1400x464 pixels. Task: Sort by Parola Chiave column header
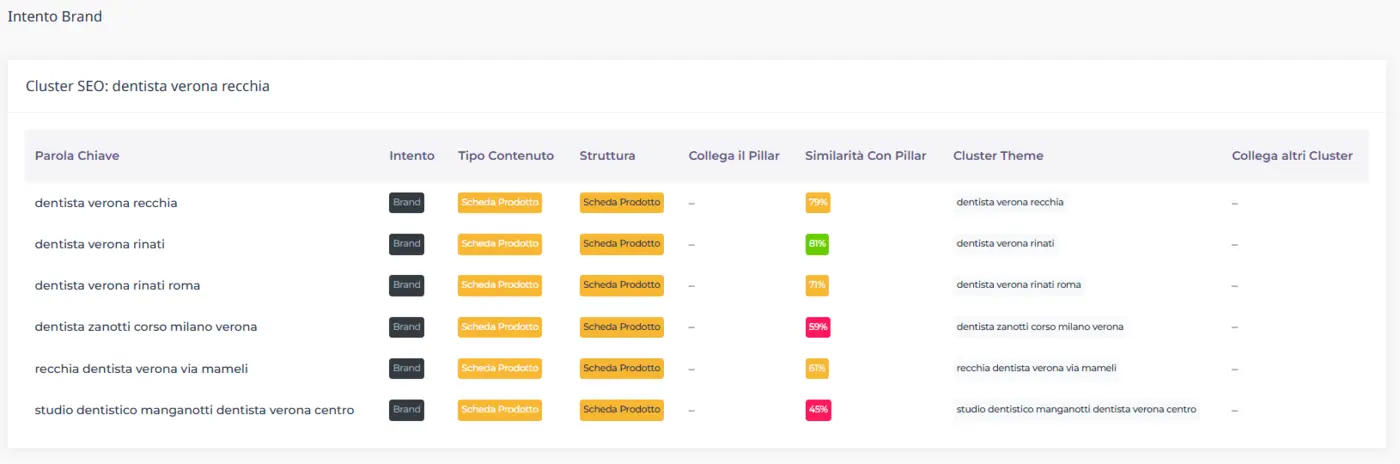click(x=77, y=156)
